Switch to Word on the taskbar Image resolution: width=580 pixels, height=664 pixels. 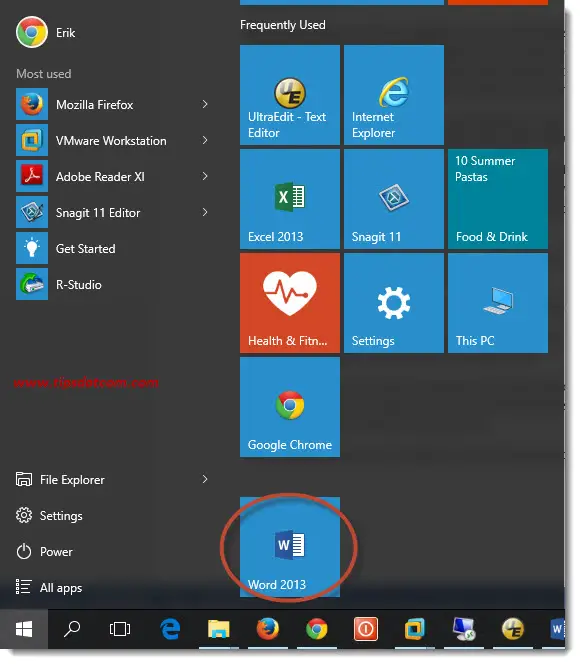coord(556,629)
